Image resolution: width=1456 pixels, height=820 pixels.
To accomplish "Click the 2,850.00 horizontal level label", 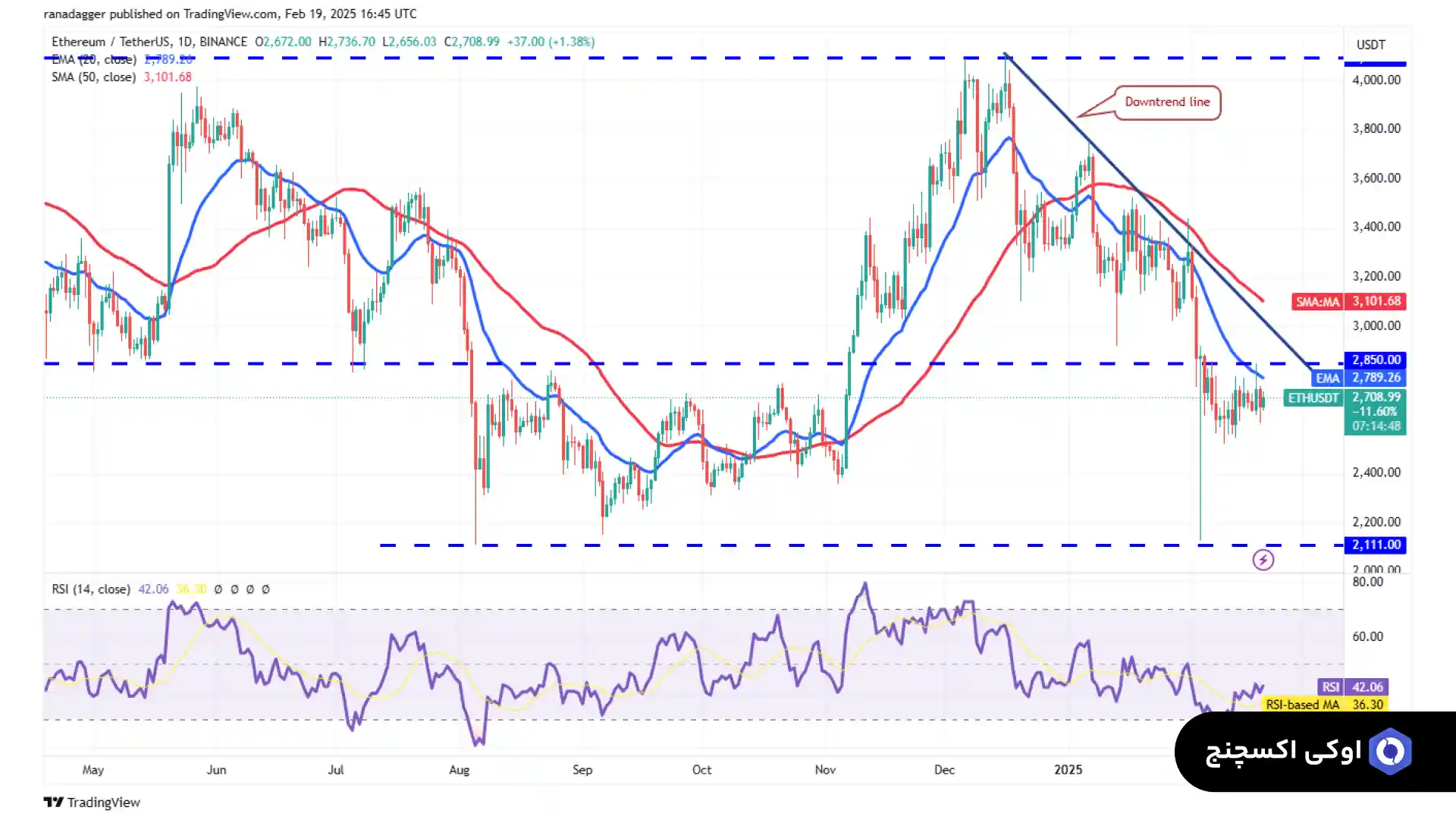I will click(1376, 360).
